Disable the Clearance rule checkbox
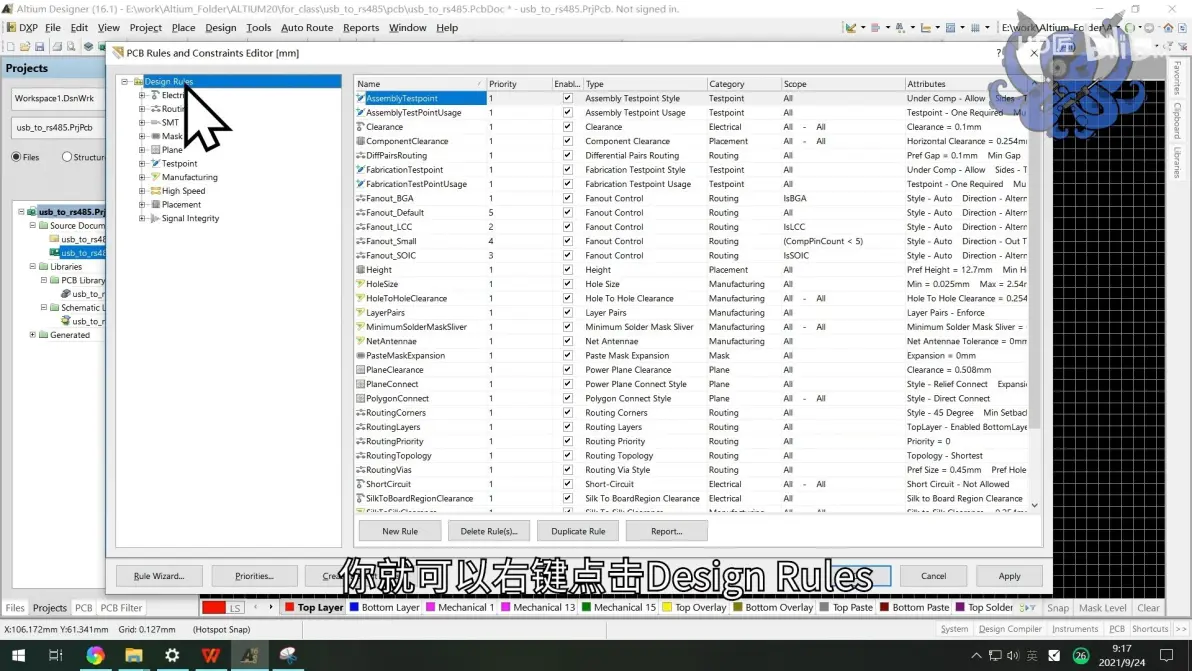 pos(567,127)
